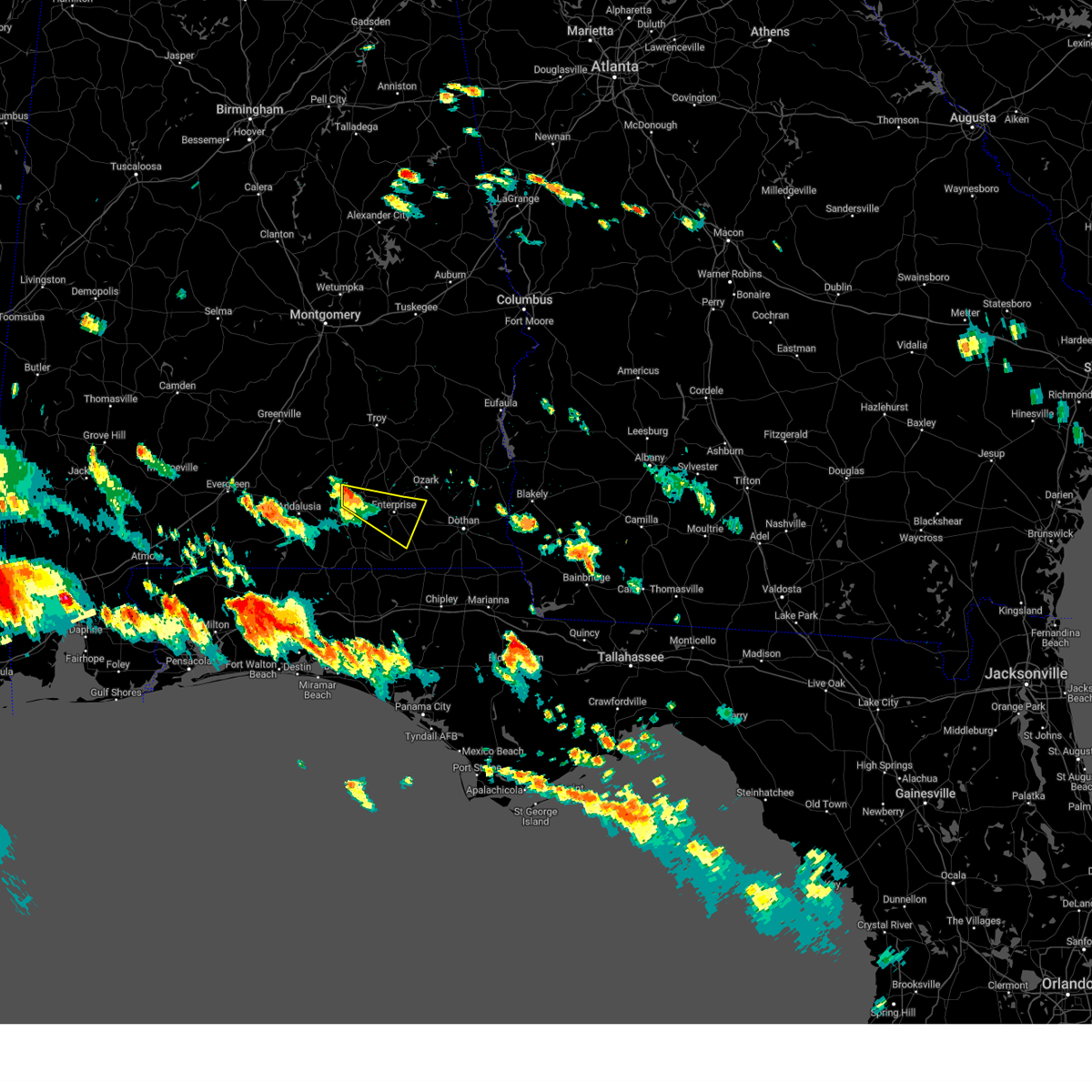Screen dimensions: 1092x1092
Task: Click the Marianna city label
Action: pos(489,600)
